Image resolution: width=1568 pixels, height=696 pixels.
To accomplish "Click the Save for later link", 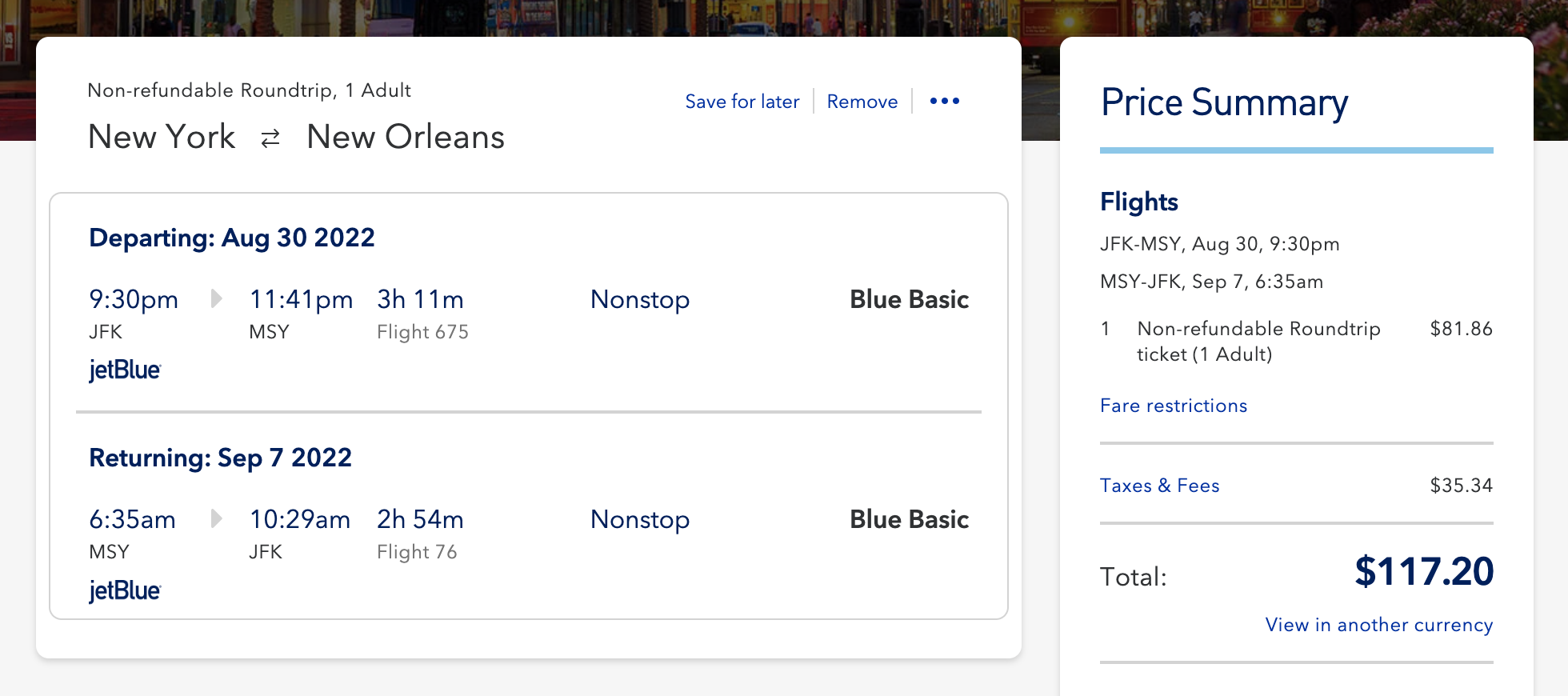I will click(x=742, y=102).
